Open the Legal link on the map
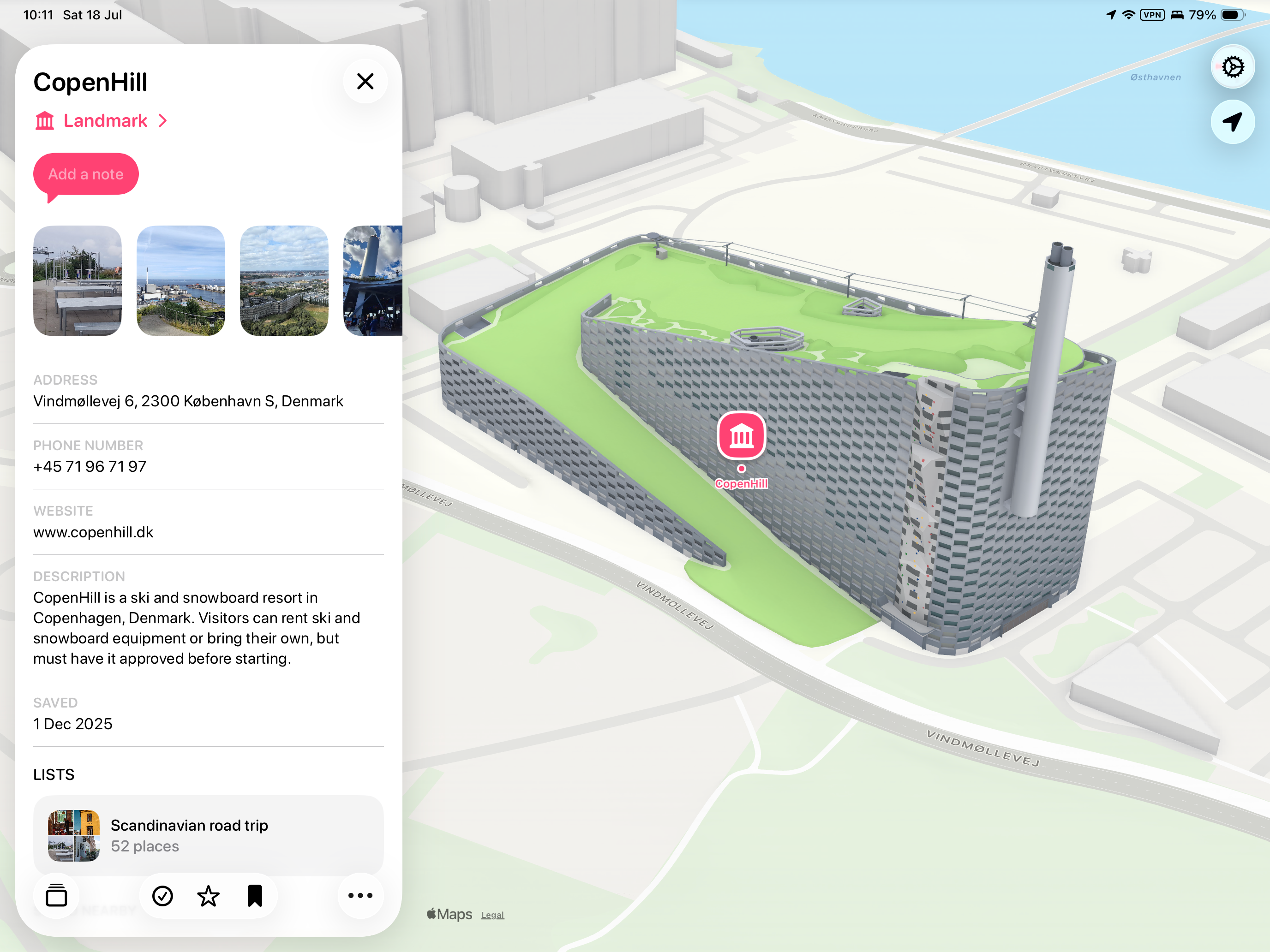Viewport: 1270px width, 952px height. coord(492,915)
